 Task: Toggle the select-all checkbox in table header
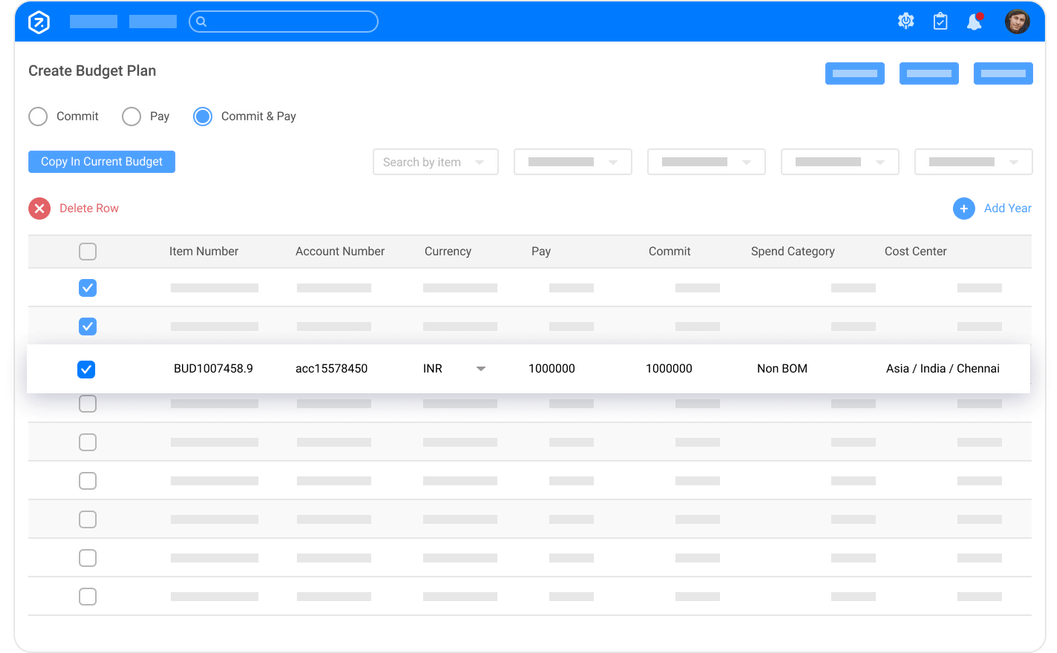coord(88,252)
